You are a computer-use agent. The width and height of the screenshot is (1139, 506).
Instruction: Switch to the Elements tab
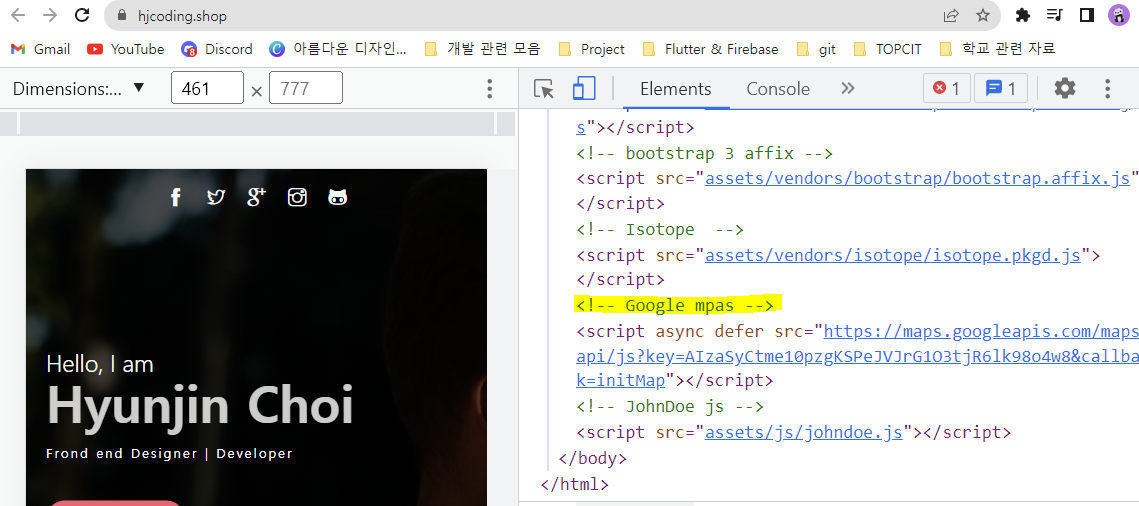pyautogui.click(x=676, y=89)
